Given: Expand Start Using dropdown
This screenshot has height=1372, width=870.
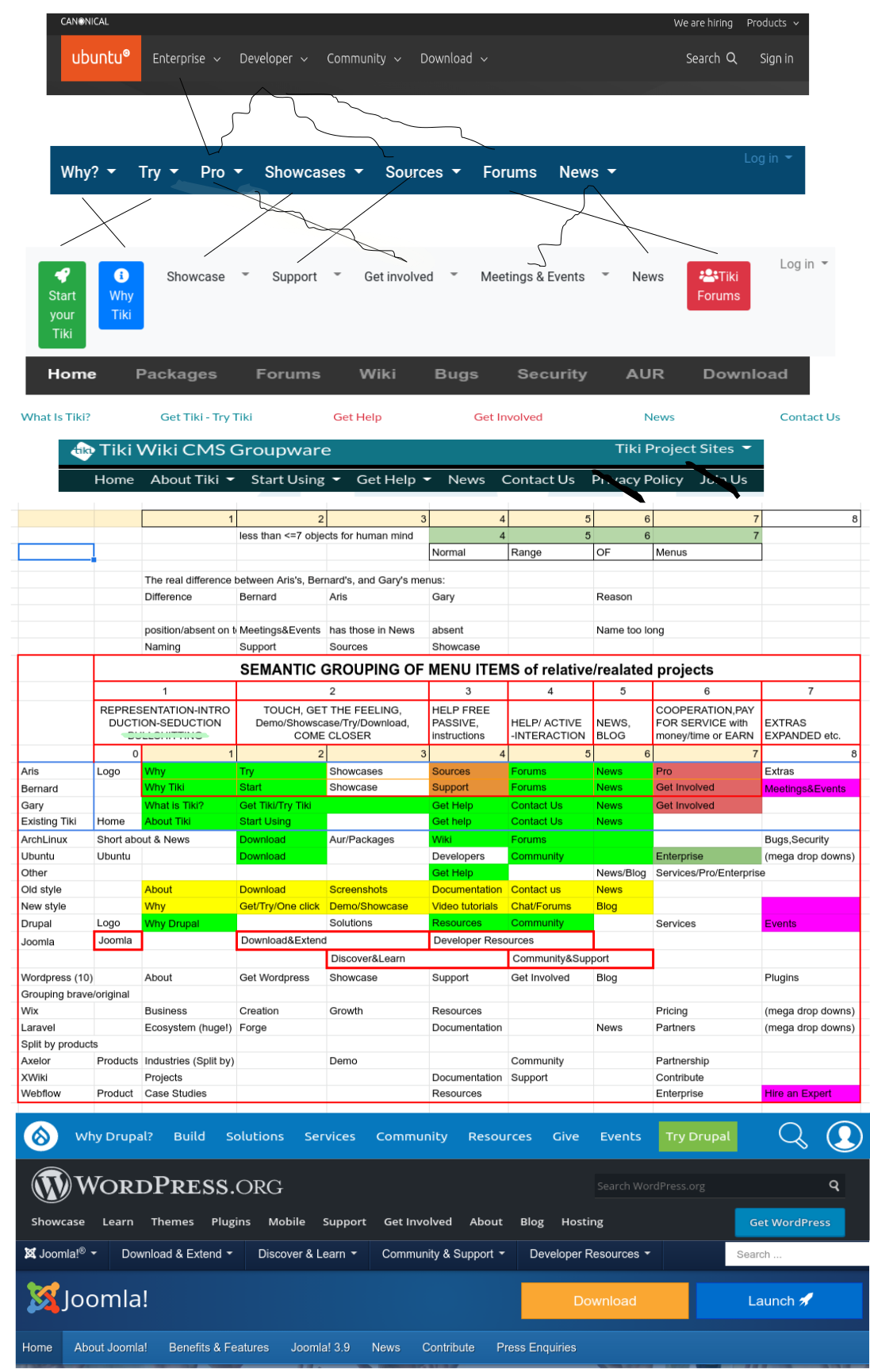Looking at the screenshot, I should coord(296,479).
